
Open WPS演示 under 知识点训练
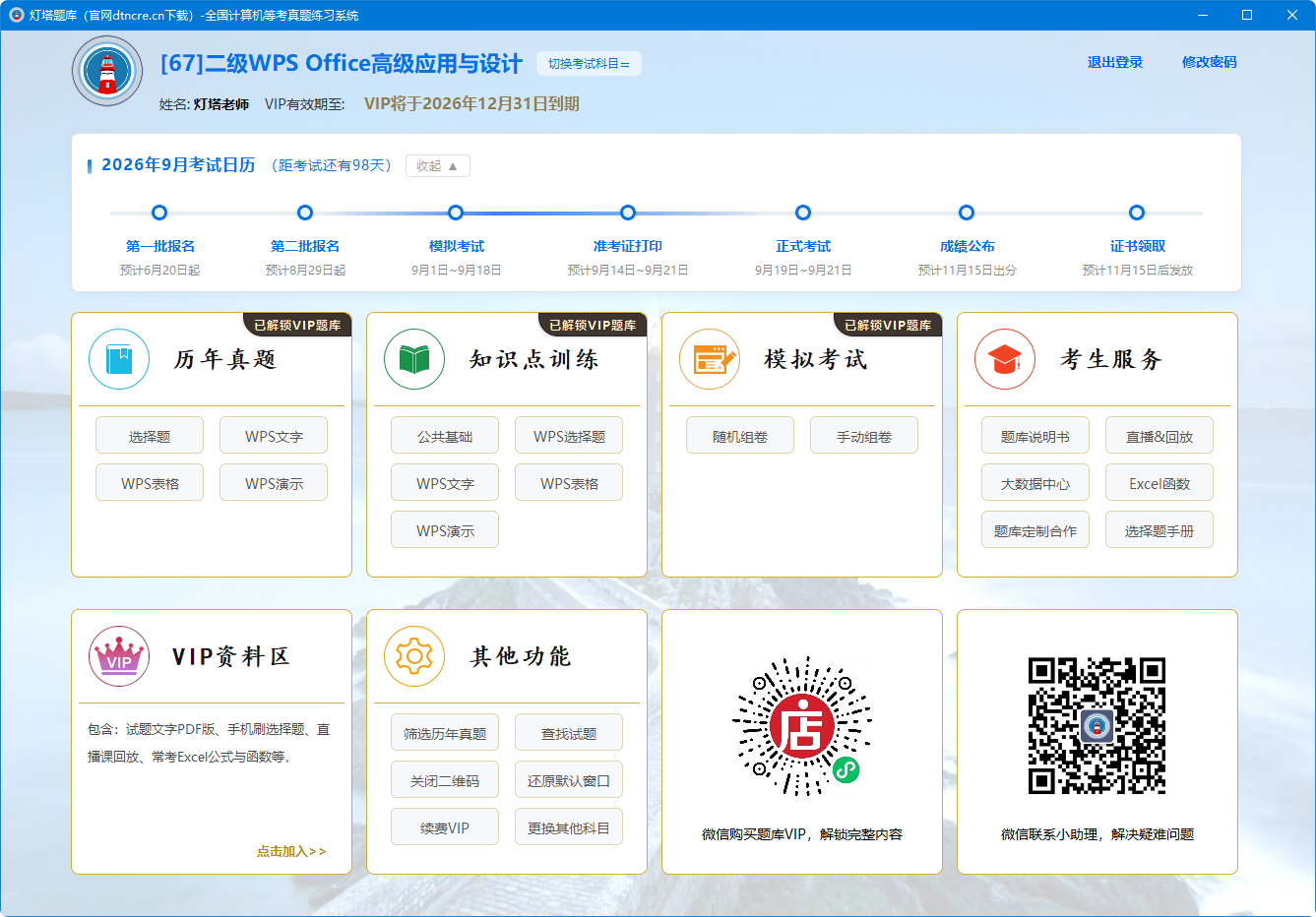pos(445,530)
